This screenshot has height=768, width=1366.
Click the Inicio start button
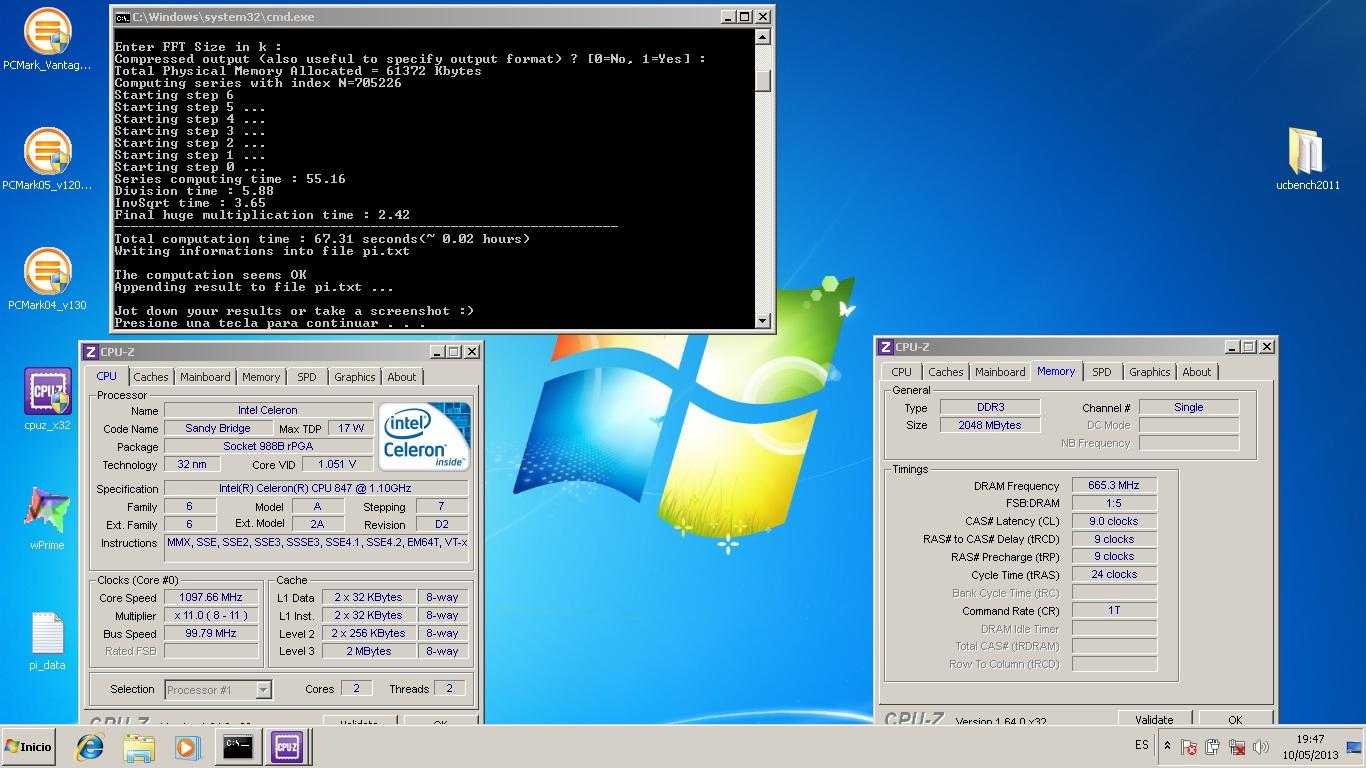pyautogui.click(x=29, y=747)
